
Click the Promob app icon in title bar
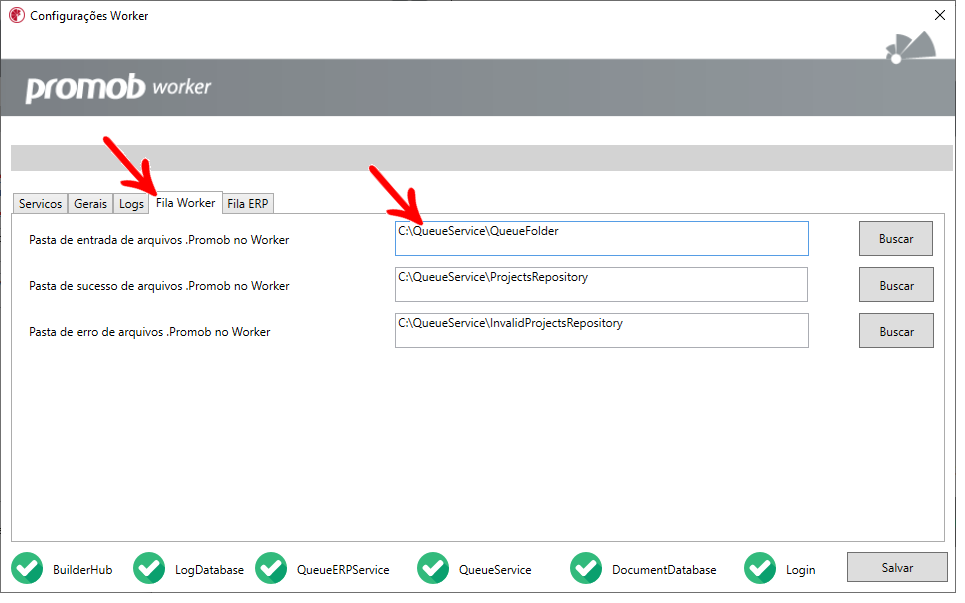click(17, 16)
